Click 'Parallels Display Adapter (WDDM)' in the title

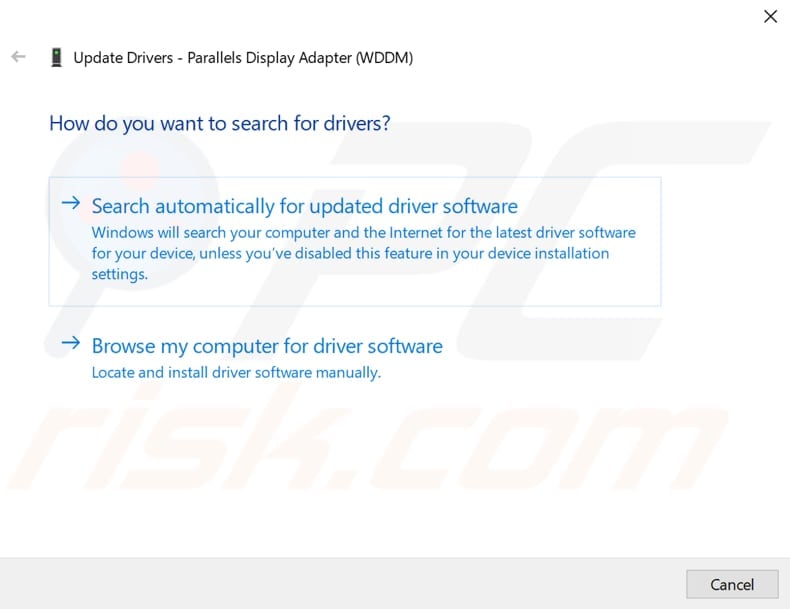point(299,58)
